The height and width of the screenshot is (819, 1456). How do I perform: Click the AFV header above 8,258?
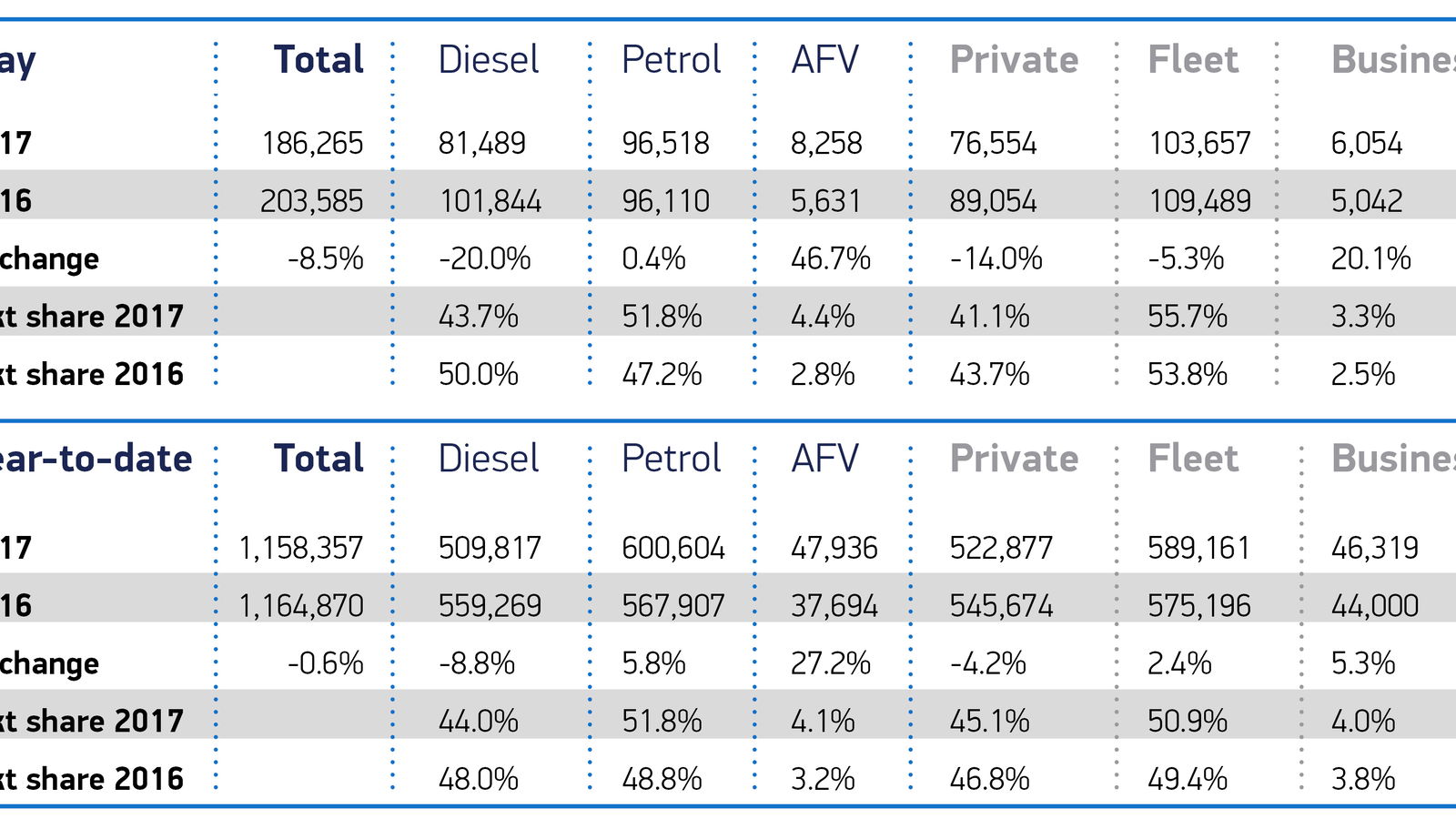(824, 60)
